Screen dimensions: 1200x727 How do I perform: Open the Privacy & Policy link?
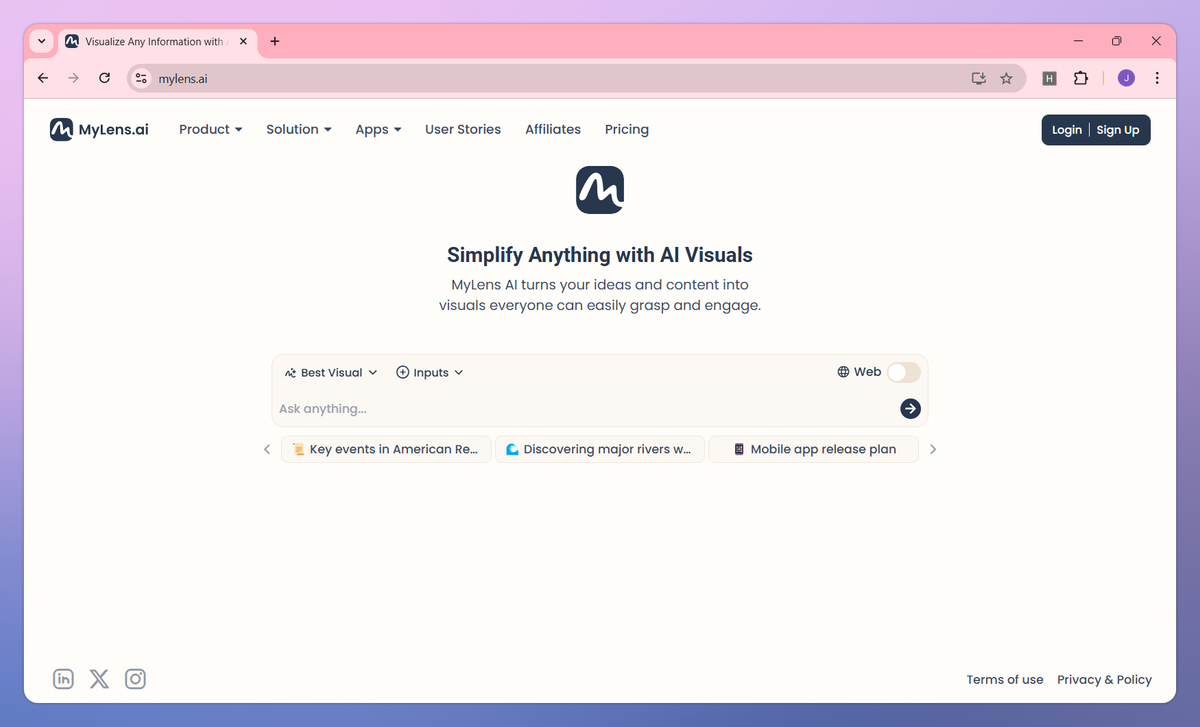coord(1105,679)
